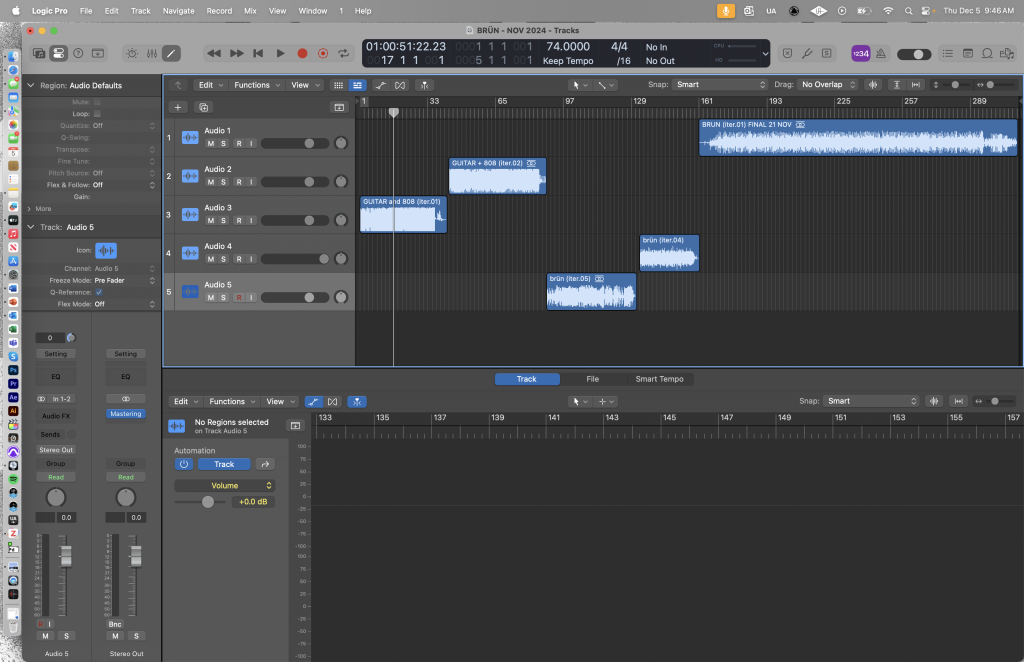The height and width of the screenshot is (662, 1024).
Task: Switch to the File editor tab
Action: (592, 379)
